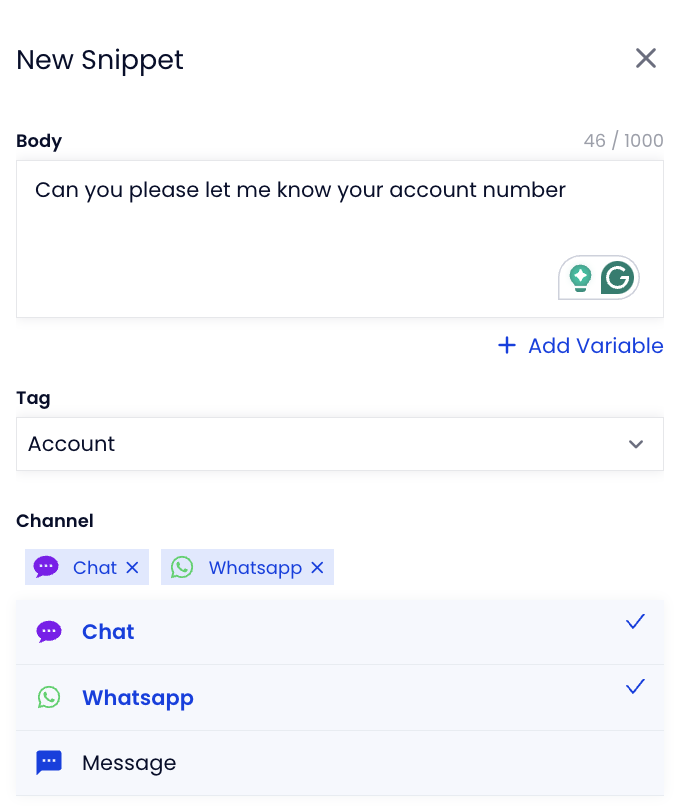Remove the Whatsapp channel chip

pos(317,567)
